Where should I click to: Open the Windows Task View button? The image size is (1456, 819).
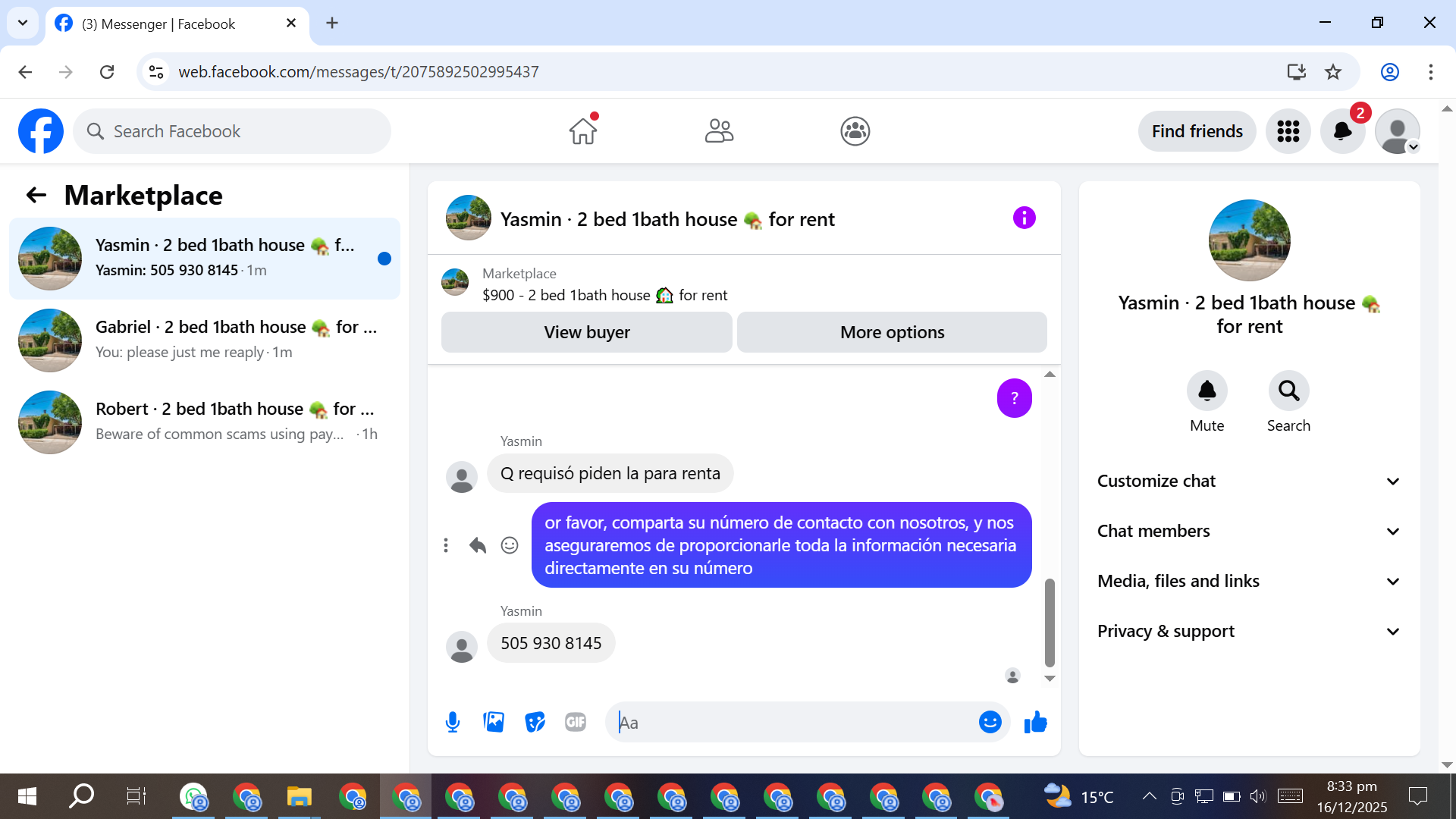tap(136, 796)
